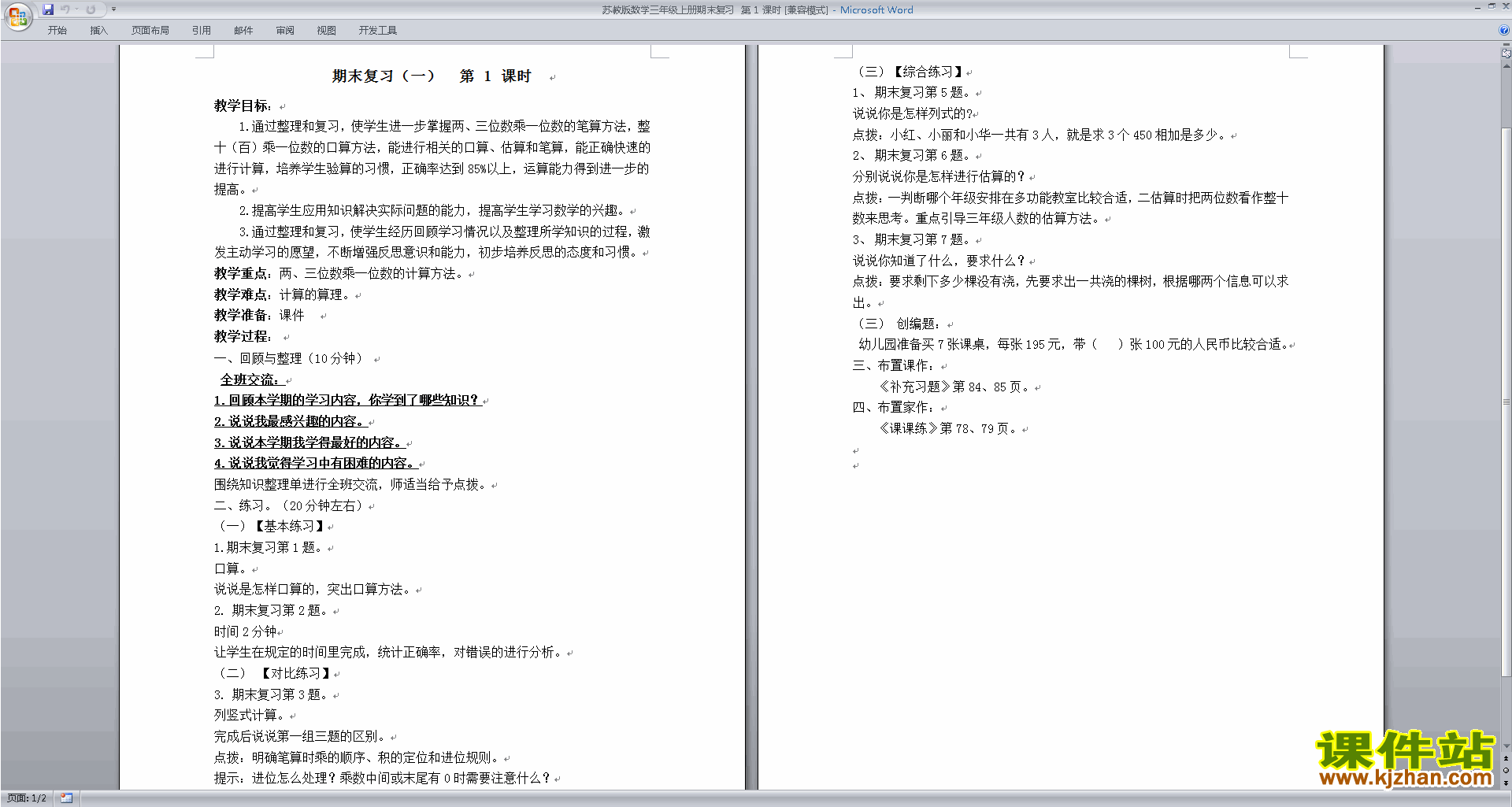The image size is (1512, 807).
Task: Open the 开始 ribbon tab
Action: pyautogui.click(x=57, y=30)
